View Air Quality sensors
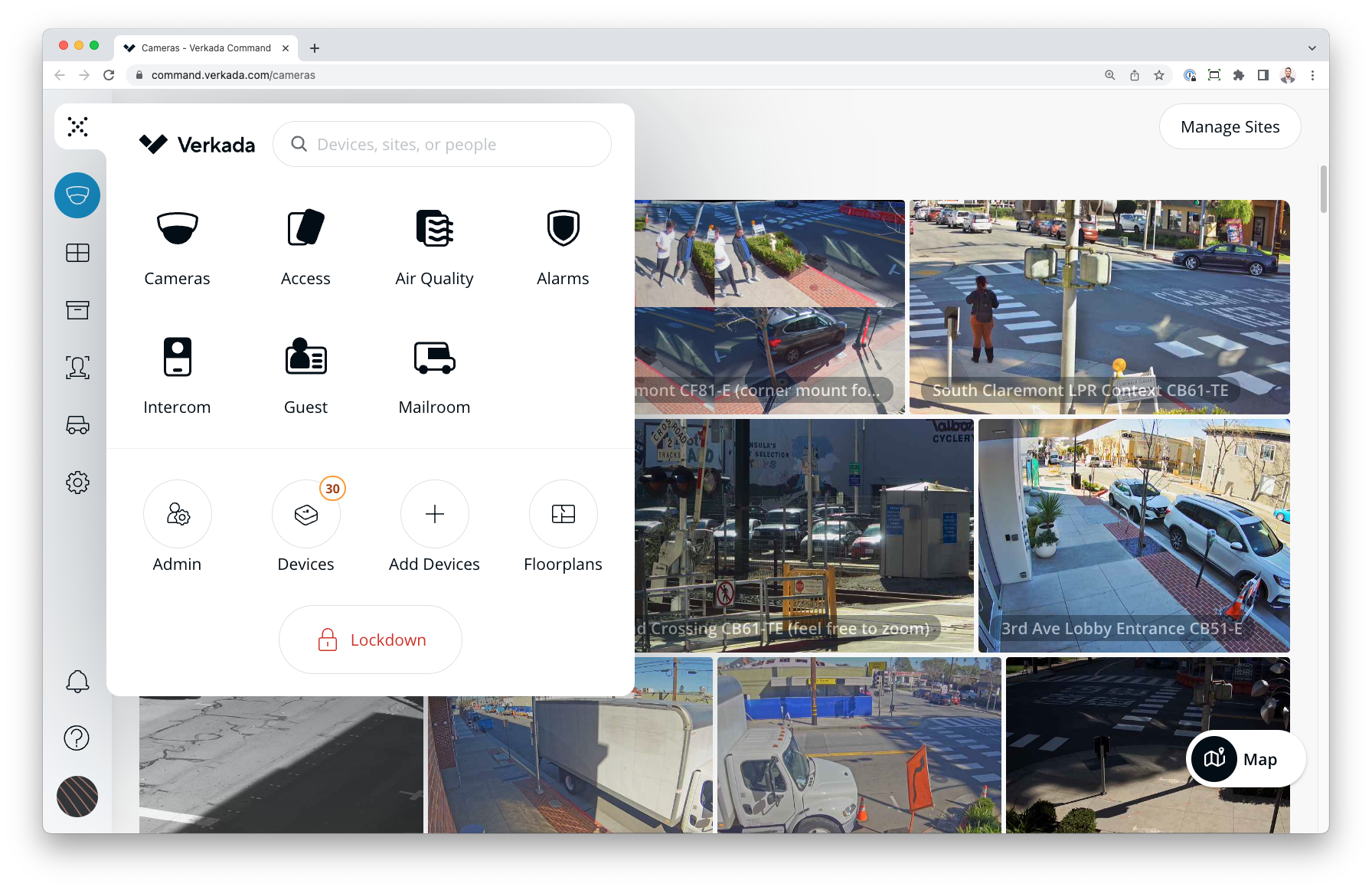This screenshot has width=1372, height=890. coord(434,247)
